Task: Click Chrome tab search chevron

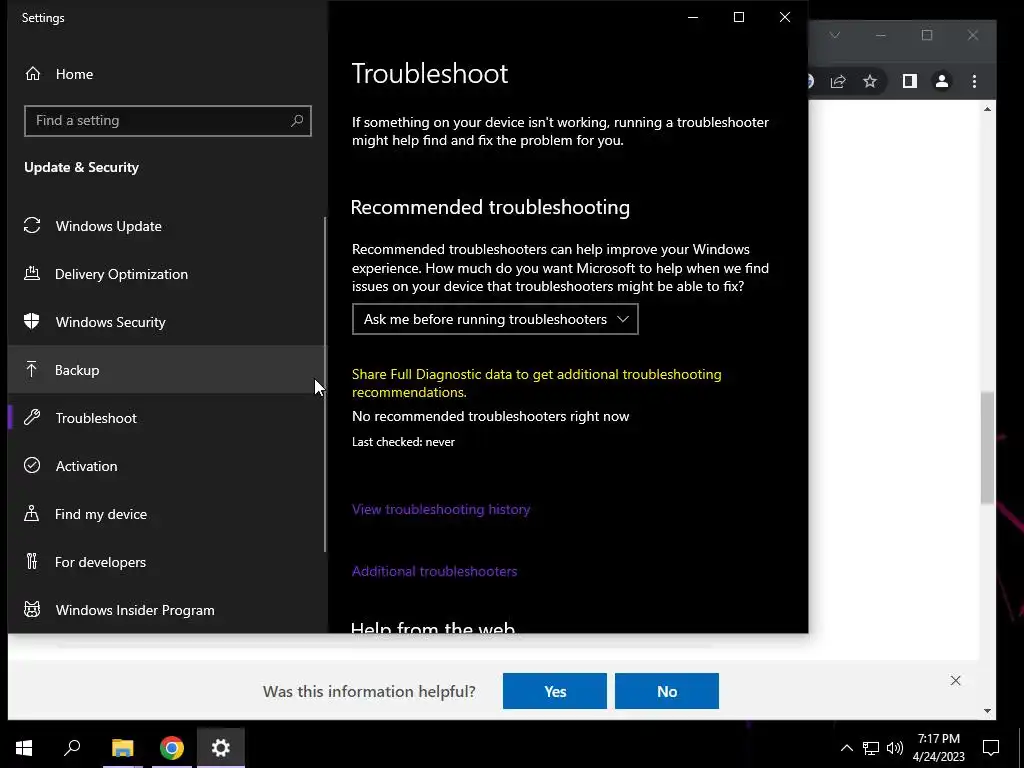Action: (835, 35)
